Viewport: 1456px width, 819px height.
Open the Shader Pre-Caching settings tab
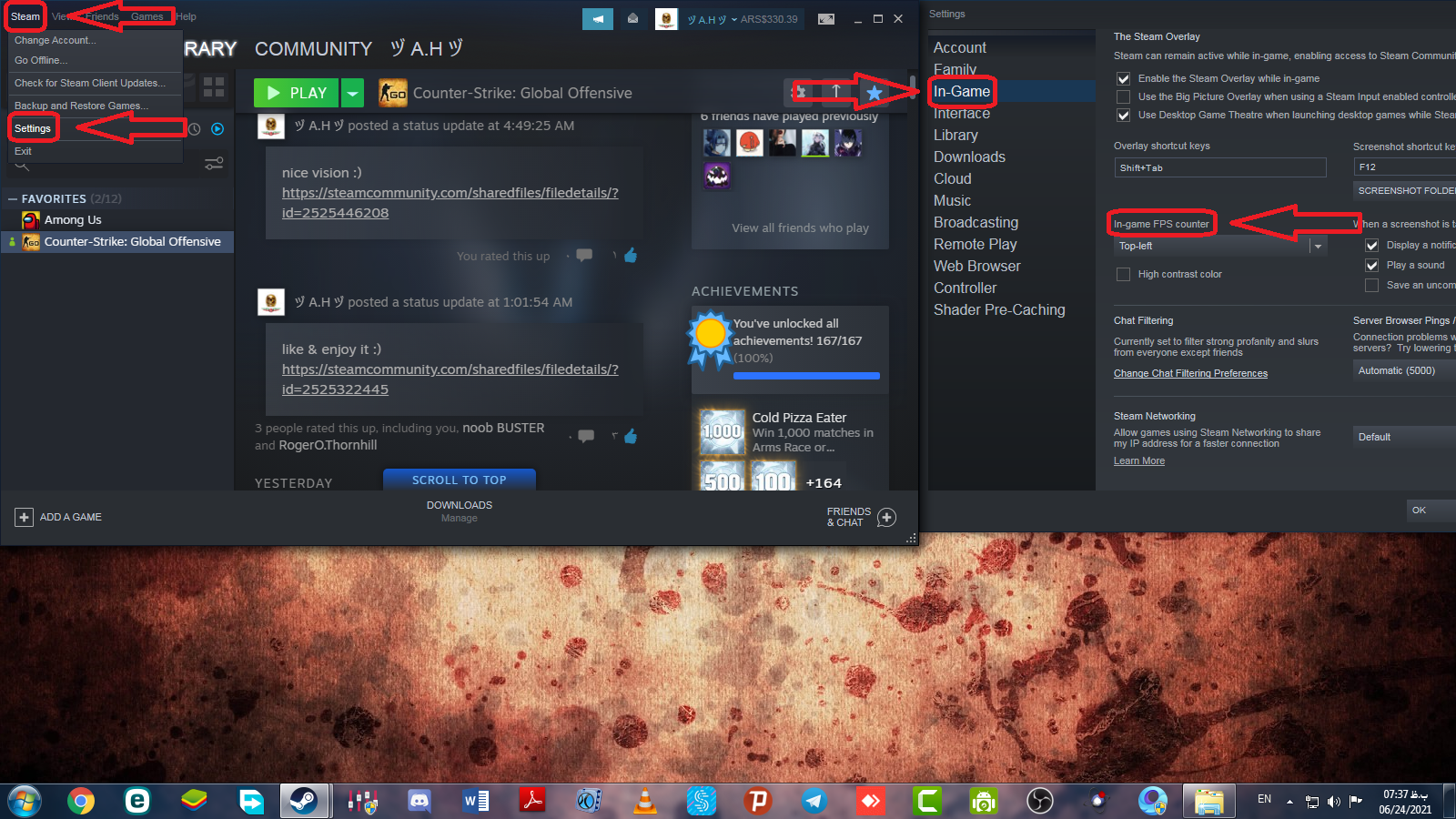click(999, 309)
